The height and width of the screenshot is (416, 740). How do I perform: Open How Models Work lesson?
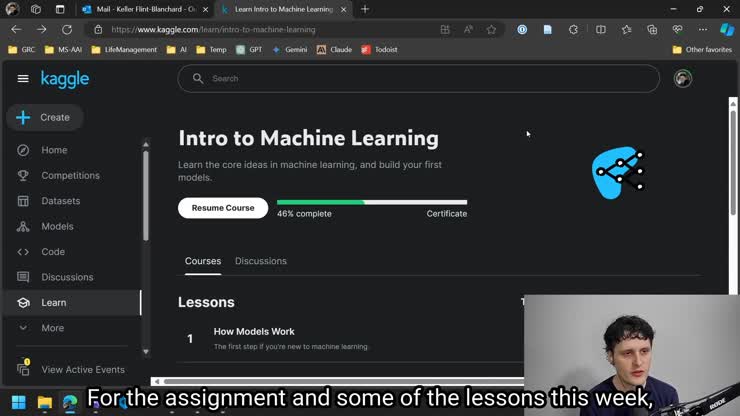[254, 331]
